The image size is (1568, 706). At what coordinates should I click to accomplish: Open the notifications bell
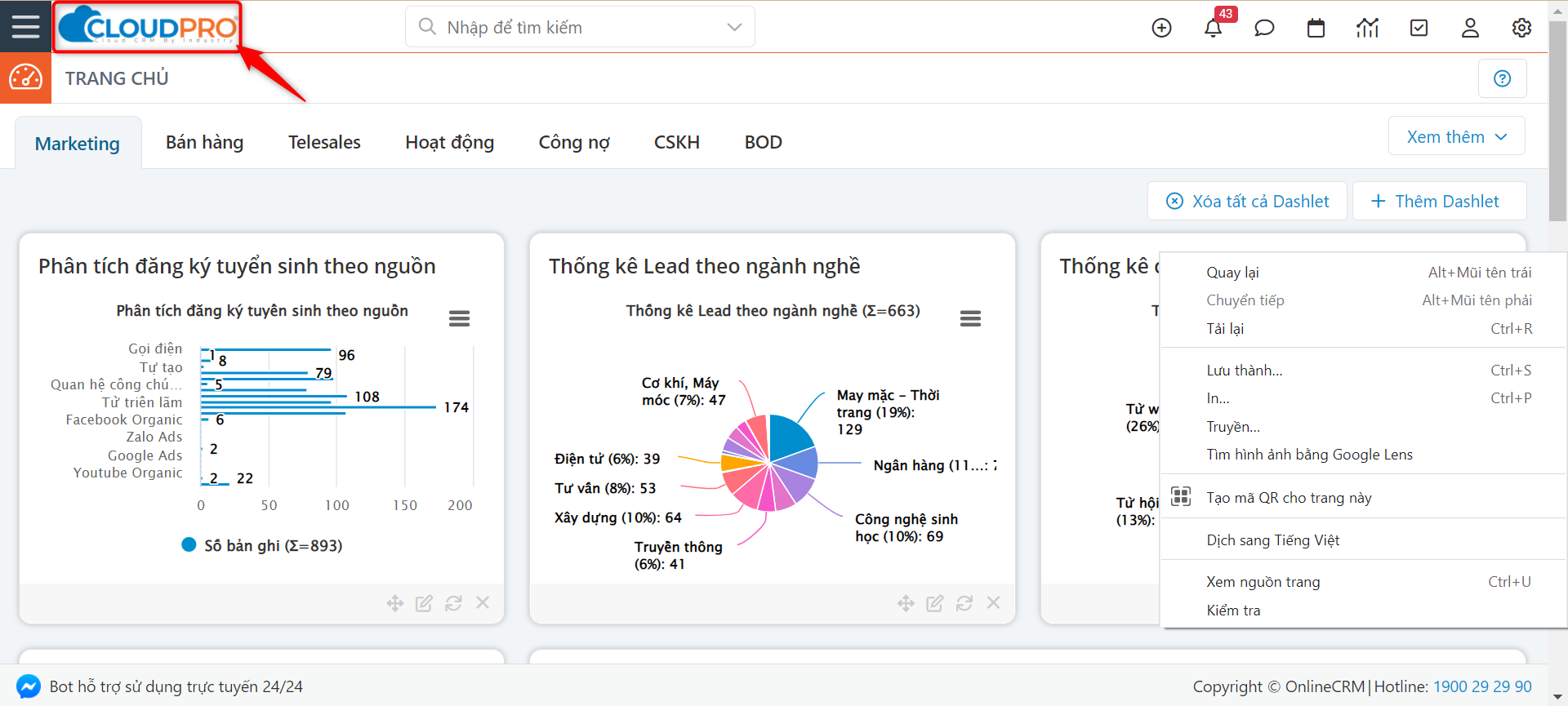click(x=1213, y=28)
